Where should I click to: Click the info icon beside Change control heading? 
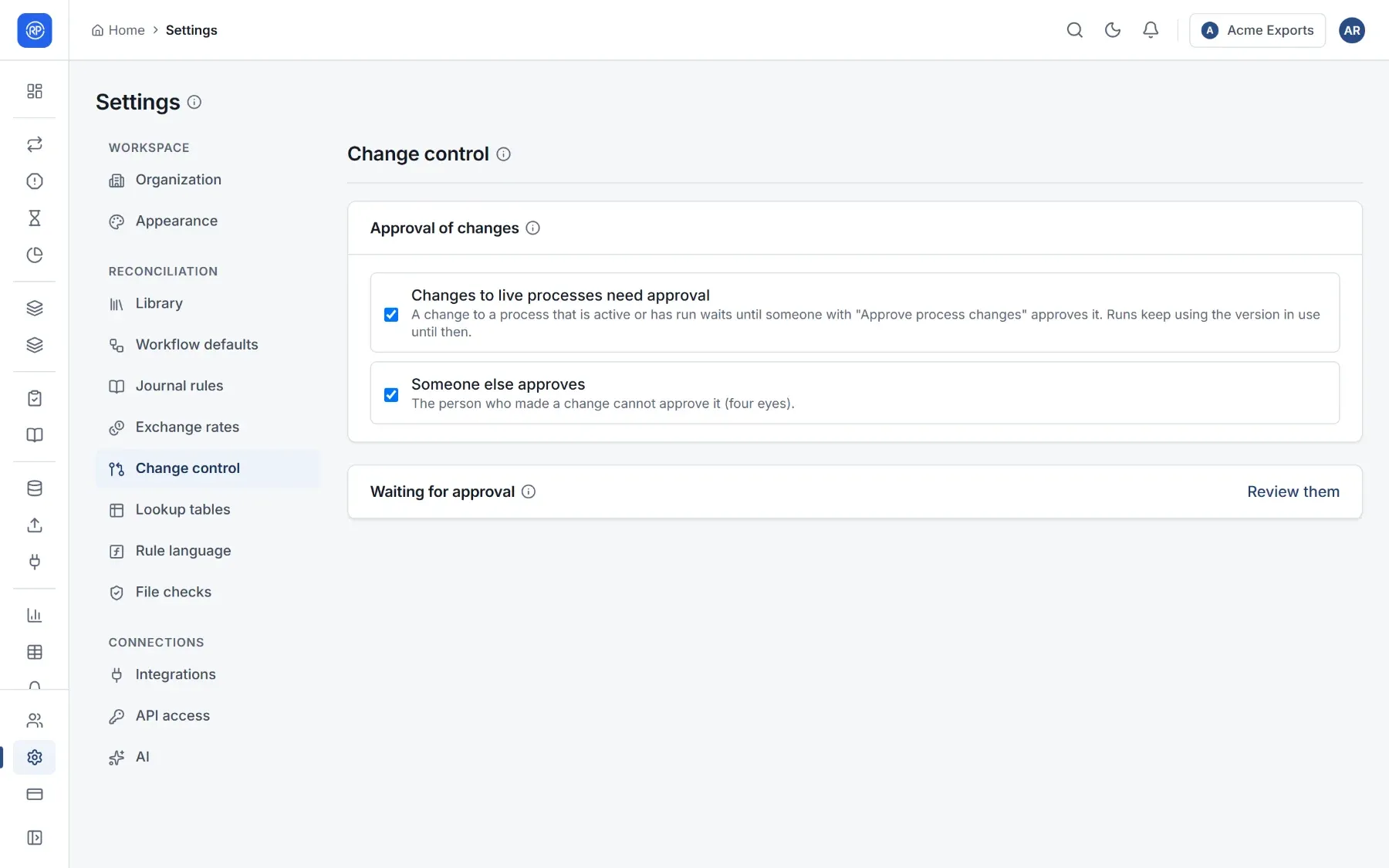(x=503, y=154)
